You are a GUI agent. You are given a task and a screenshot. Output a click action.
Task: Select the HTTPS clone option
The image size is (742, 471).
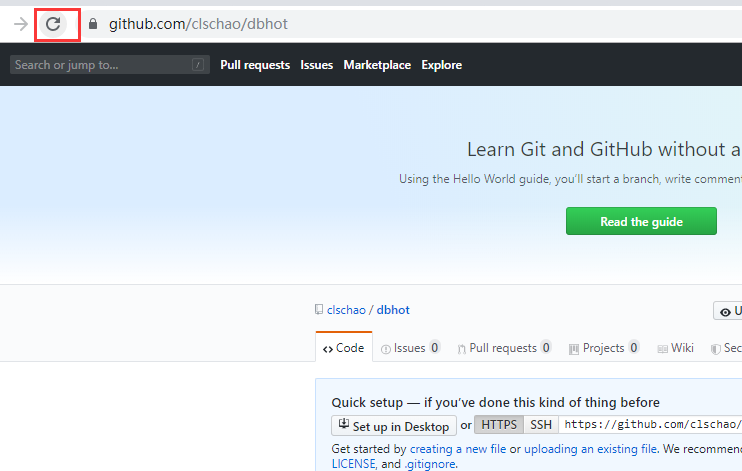[x=499, y=425]
